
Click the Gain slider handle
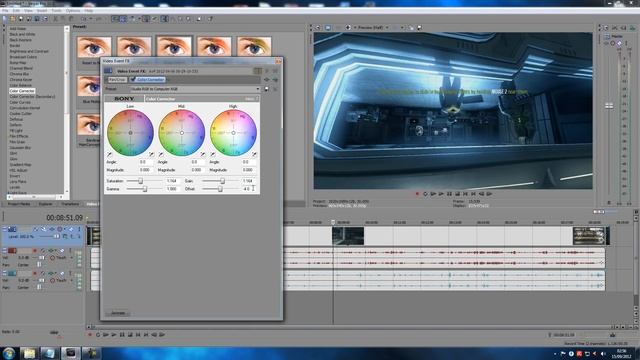[x=222, y=181]
